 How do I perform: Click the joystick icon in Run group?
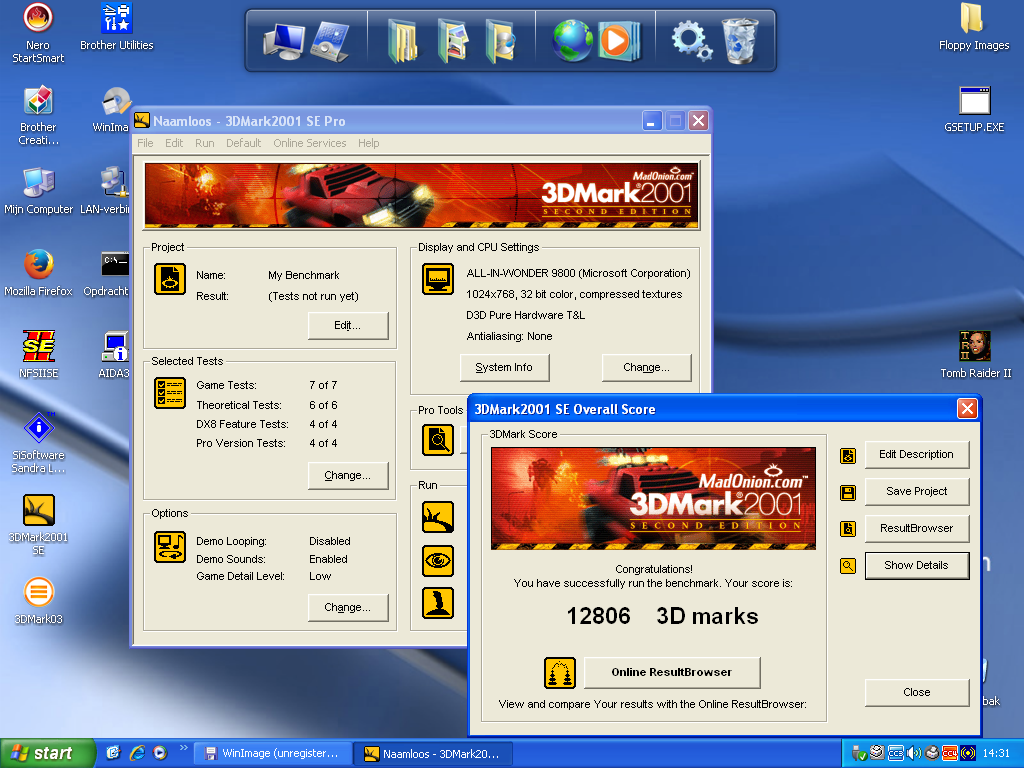coord(438,603)
